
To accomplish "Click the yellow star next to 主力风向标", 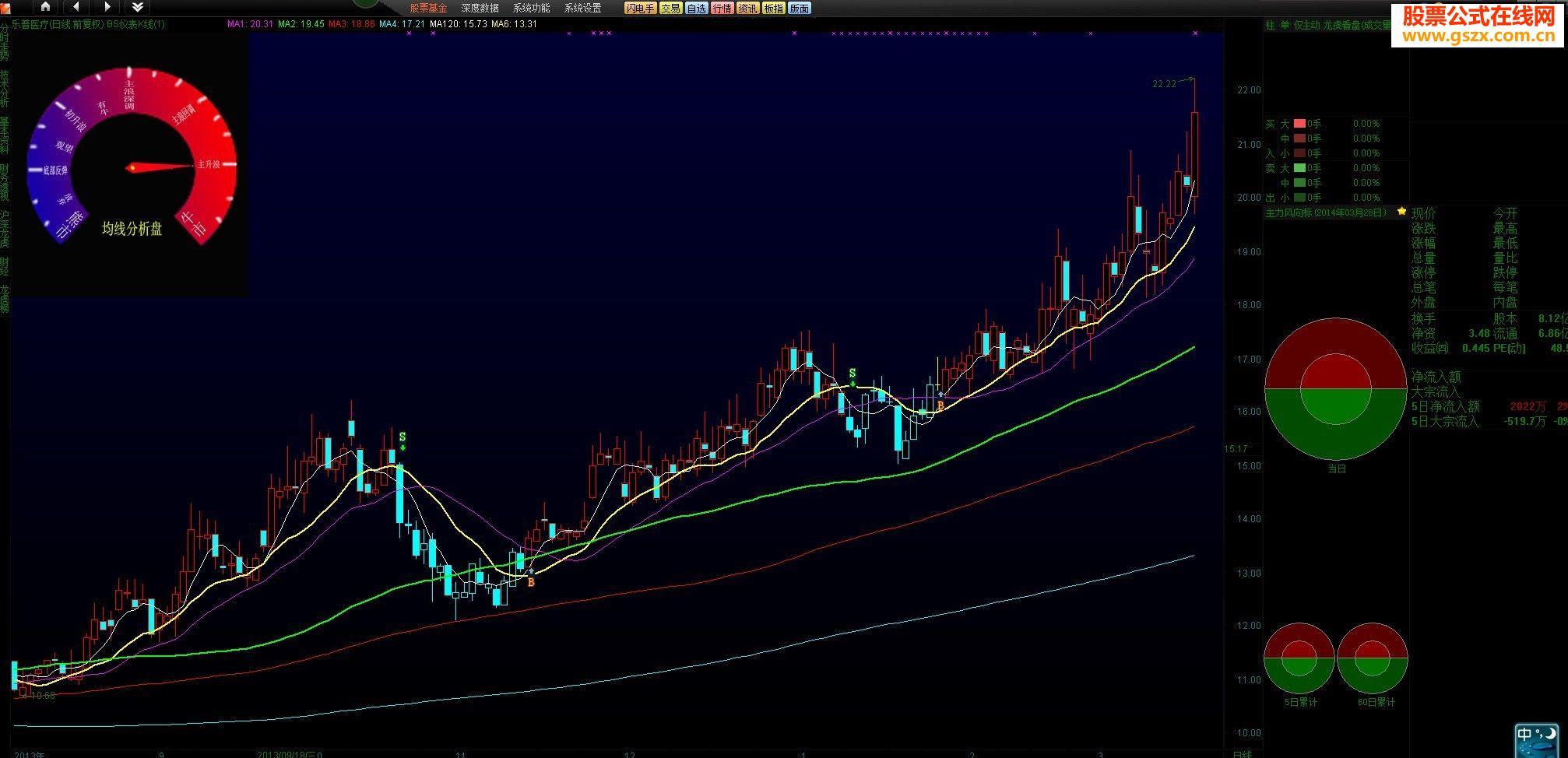I will pos(1401,212).
